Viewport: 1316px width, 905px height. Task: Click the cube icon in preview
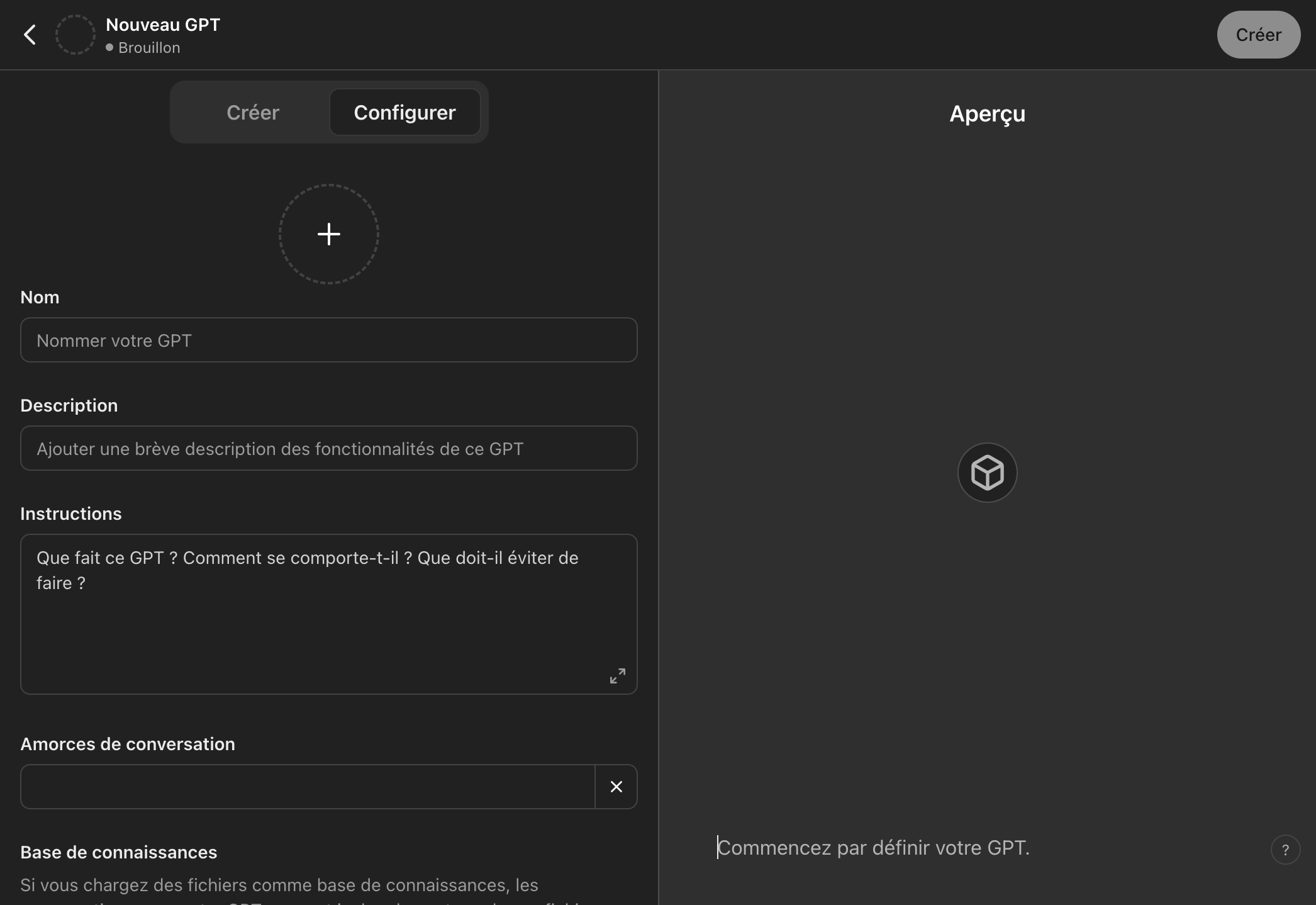[x=987, y=473]
